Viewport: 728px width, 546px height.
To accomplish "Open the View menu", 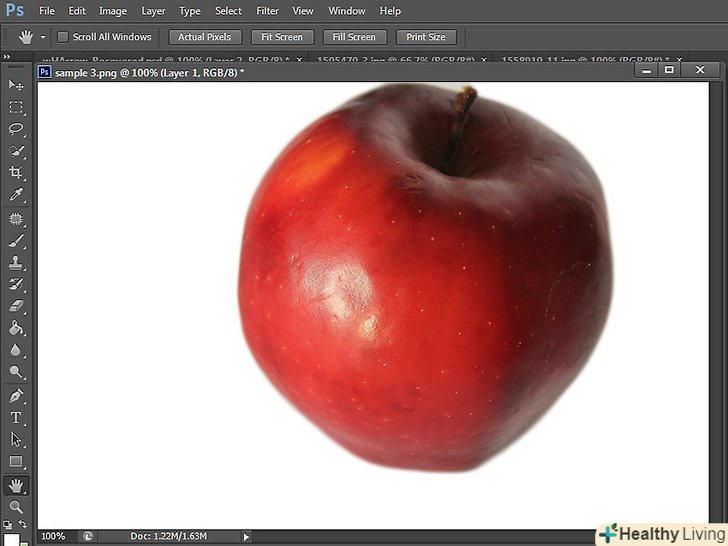I will pyautogui.click(x=303, y=11).
